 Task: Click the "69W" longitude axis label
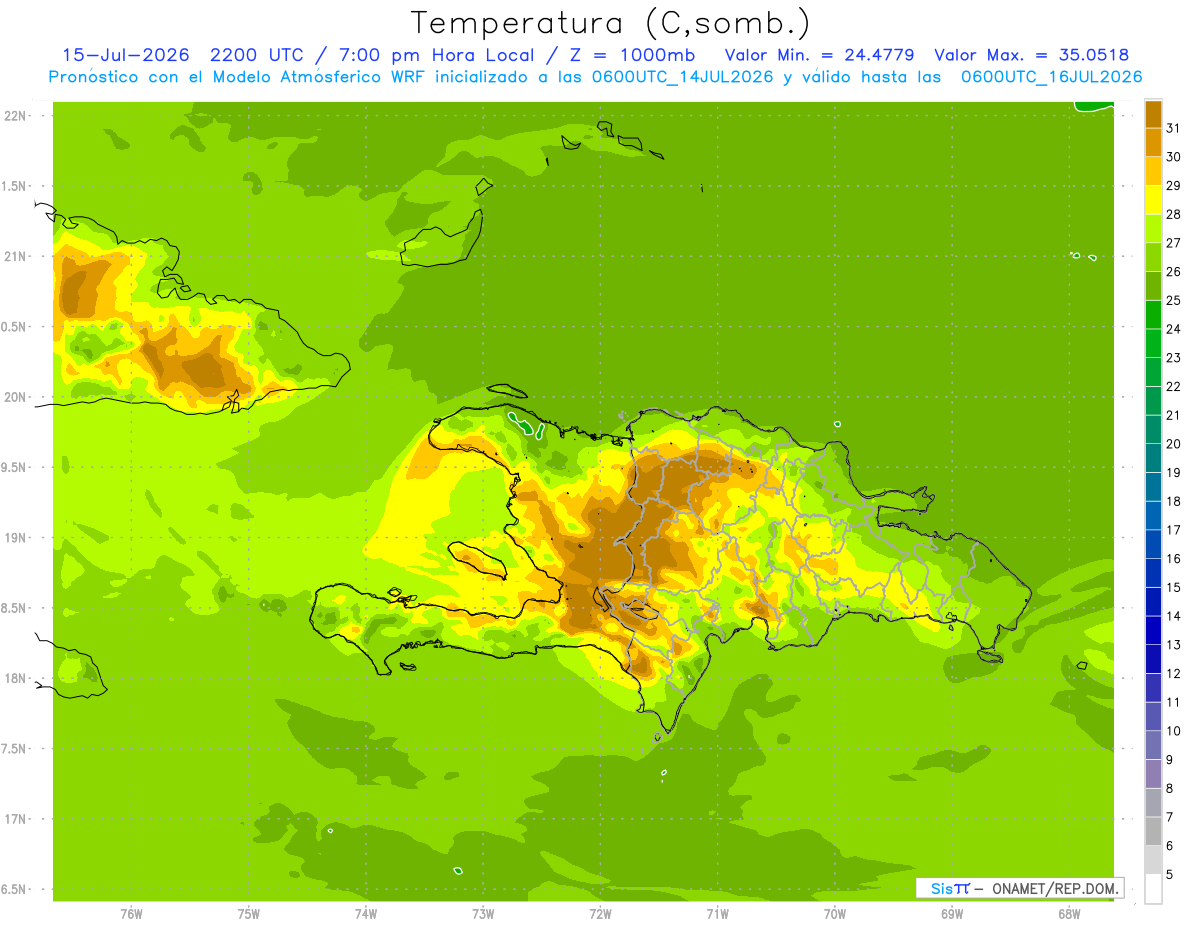click(x=952, y=914)
